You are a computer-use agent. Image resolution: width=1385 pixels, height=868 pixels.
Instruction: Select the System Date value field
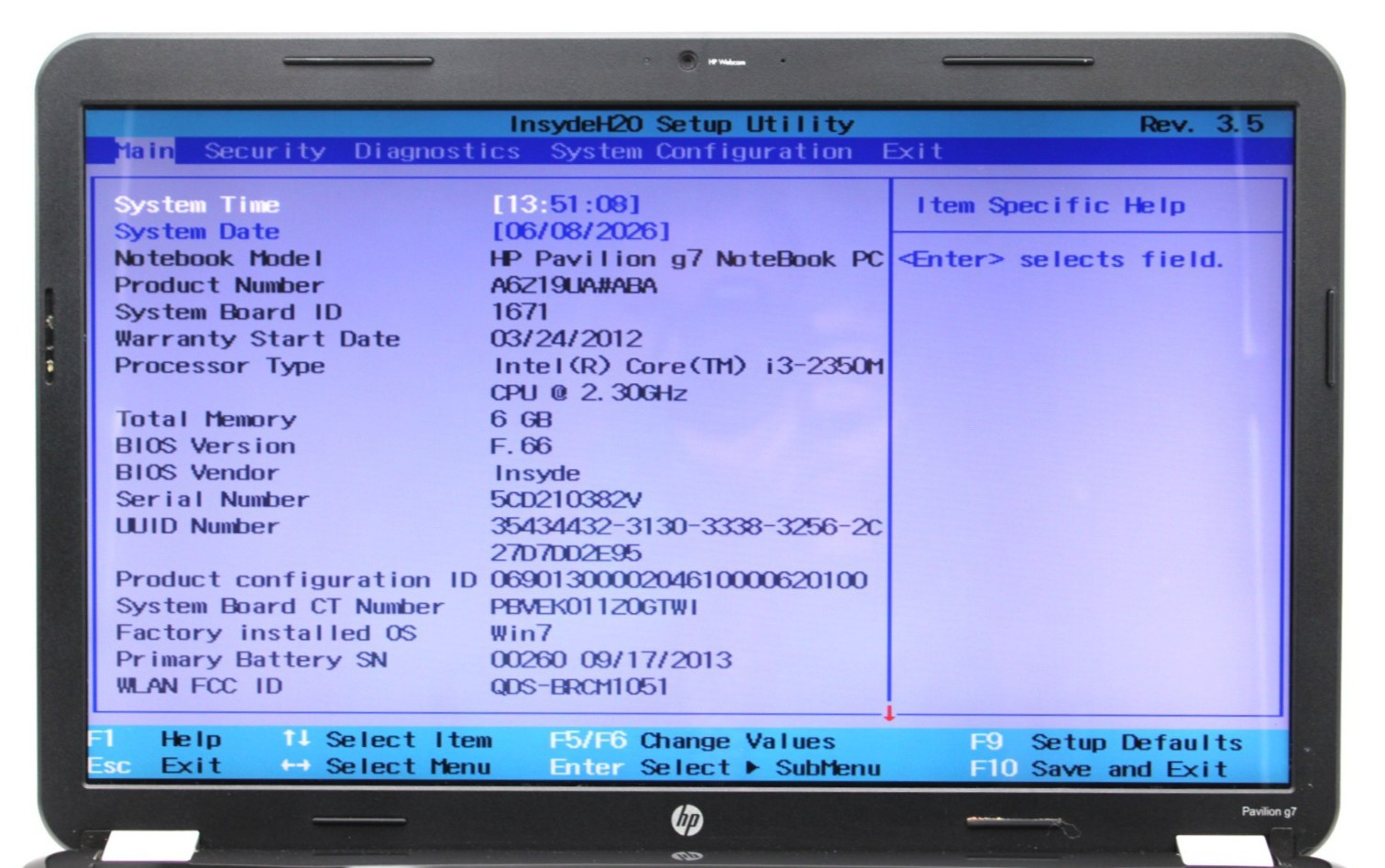[x=581, y=231]
